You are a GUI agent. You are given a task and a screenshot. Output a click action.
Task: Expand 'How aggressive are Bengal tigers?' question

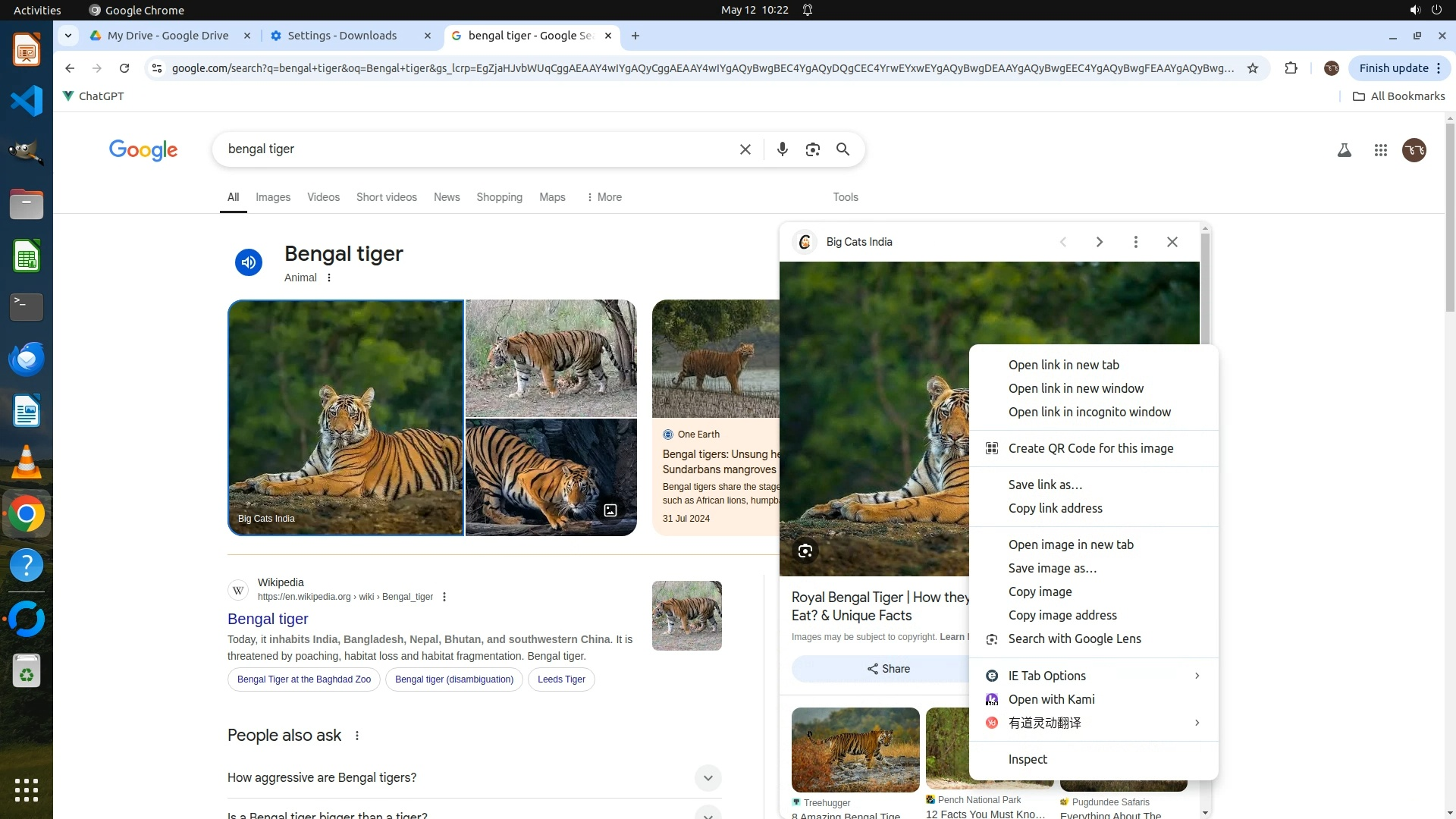tap(707, 777)
